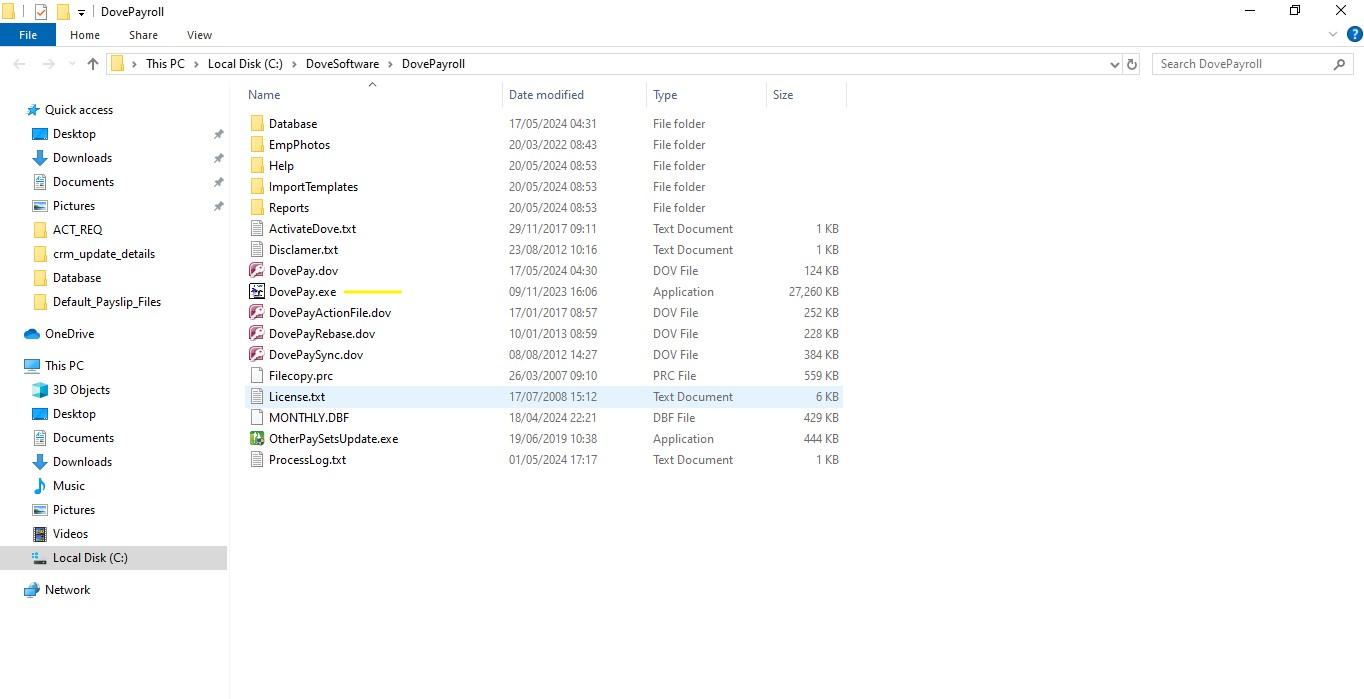Click Local Disk (C:) in the breadcrumb path
This screenshot has height=699, width=1364.
click(245, 64)
